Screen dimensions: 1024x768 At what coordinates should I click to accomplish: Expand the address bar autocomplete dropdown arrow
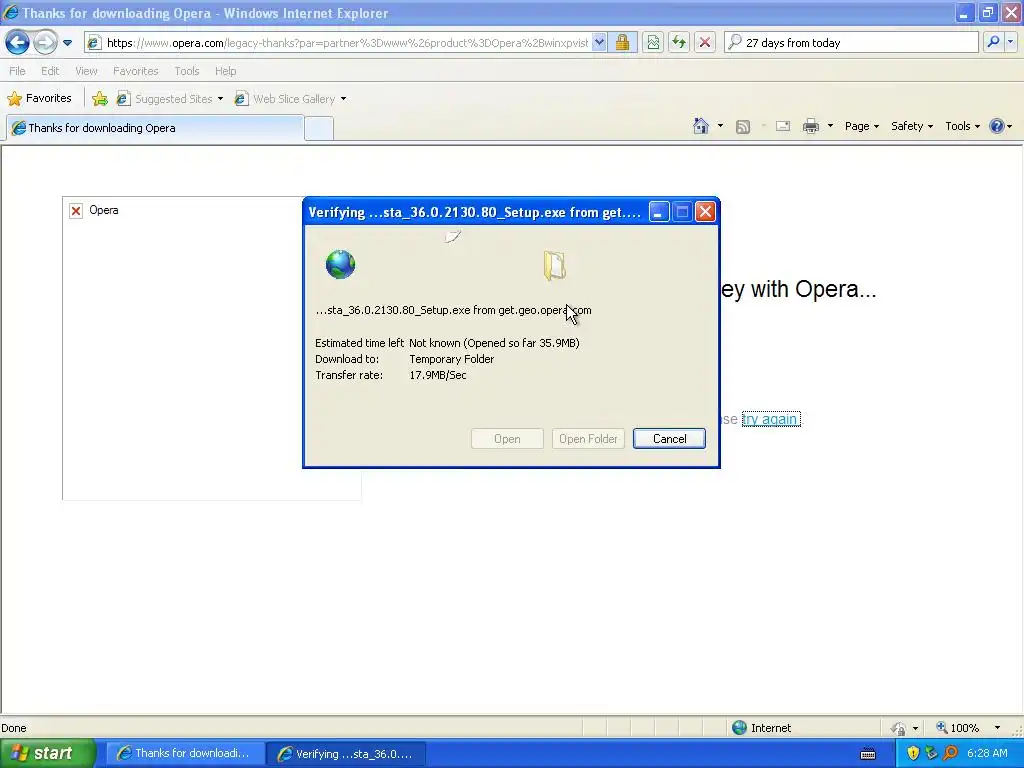pos(600,43)
